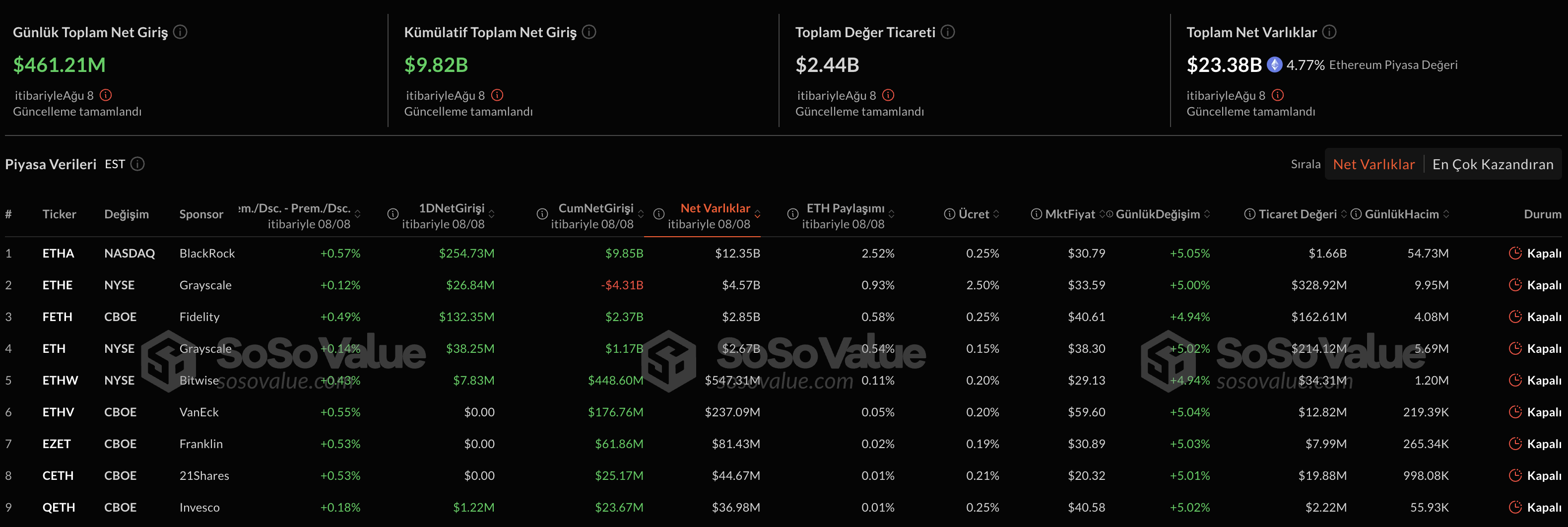This screenshot has width=1568, height=527.
Task: Click the Ethereum logo beside $23.38B
Action: (x=1274, y=65)
